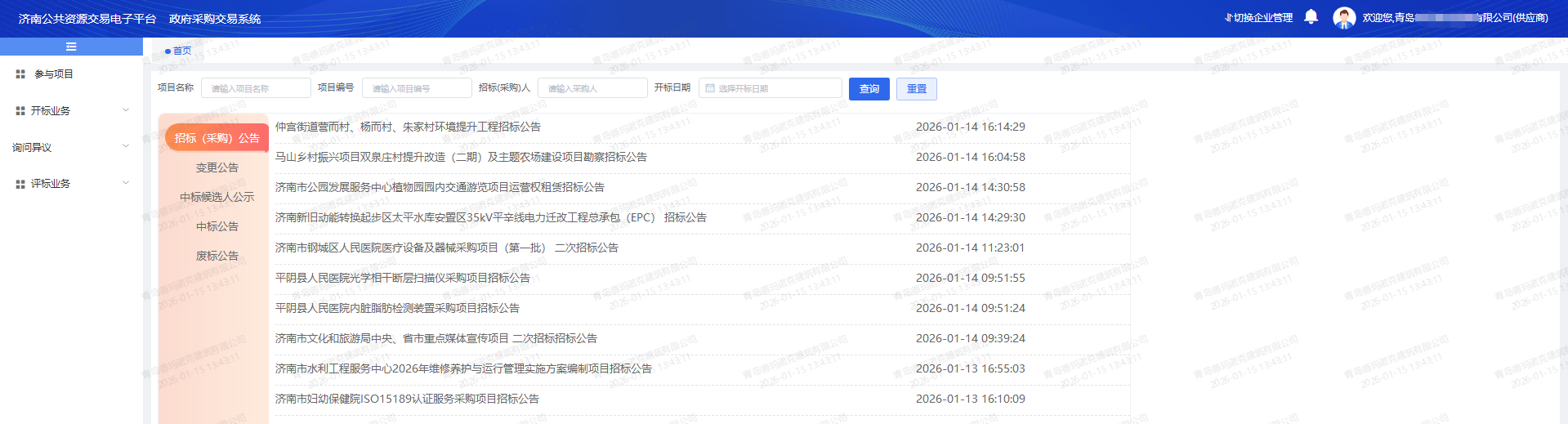Image resolution: width=1568 pixels, height=424 pixels.
Task: Open 平阴县人民医院光学相干断层扫描仪 announcement link
Action: tap(403, 278)
